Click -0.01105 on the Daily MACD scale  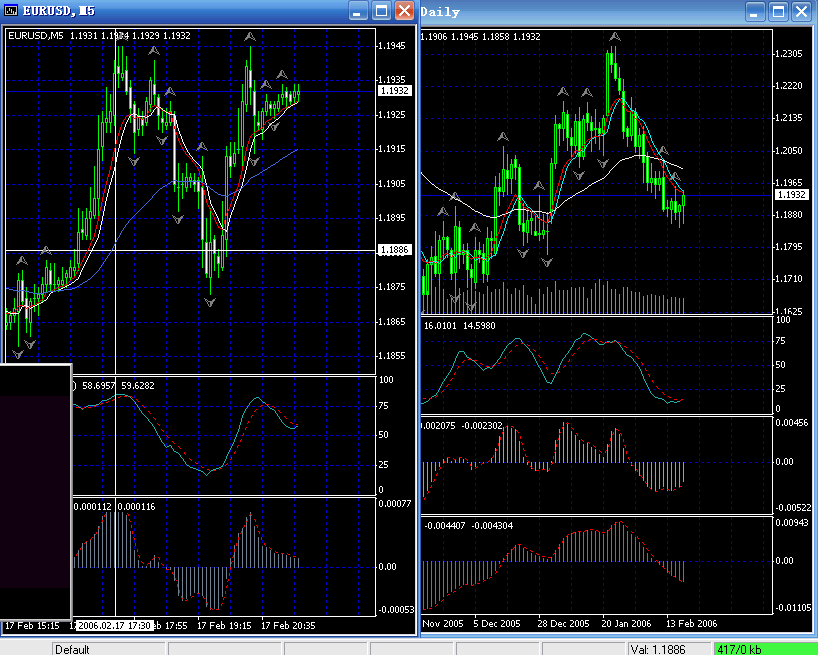(793, 608)
